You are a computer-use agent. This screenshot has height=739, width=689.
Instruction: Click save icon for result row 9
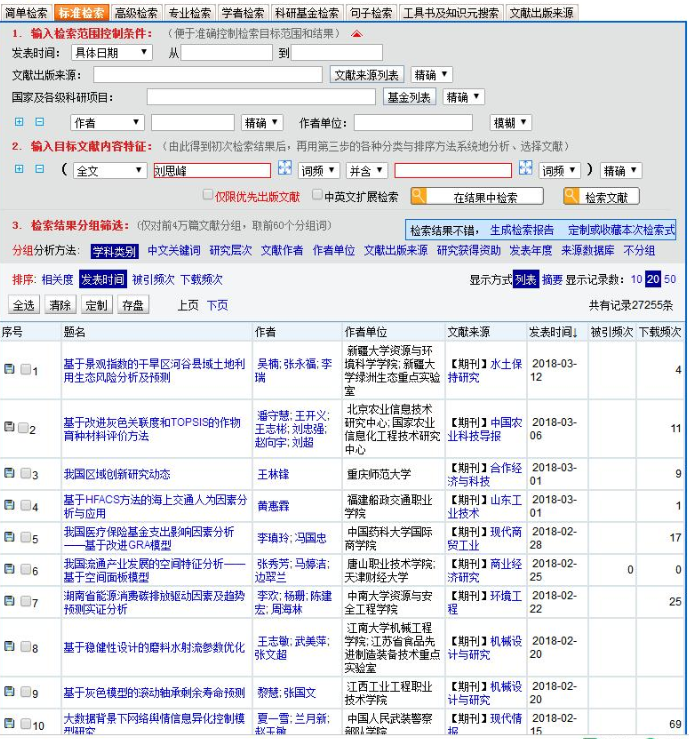click(9, 691)
